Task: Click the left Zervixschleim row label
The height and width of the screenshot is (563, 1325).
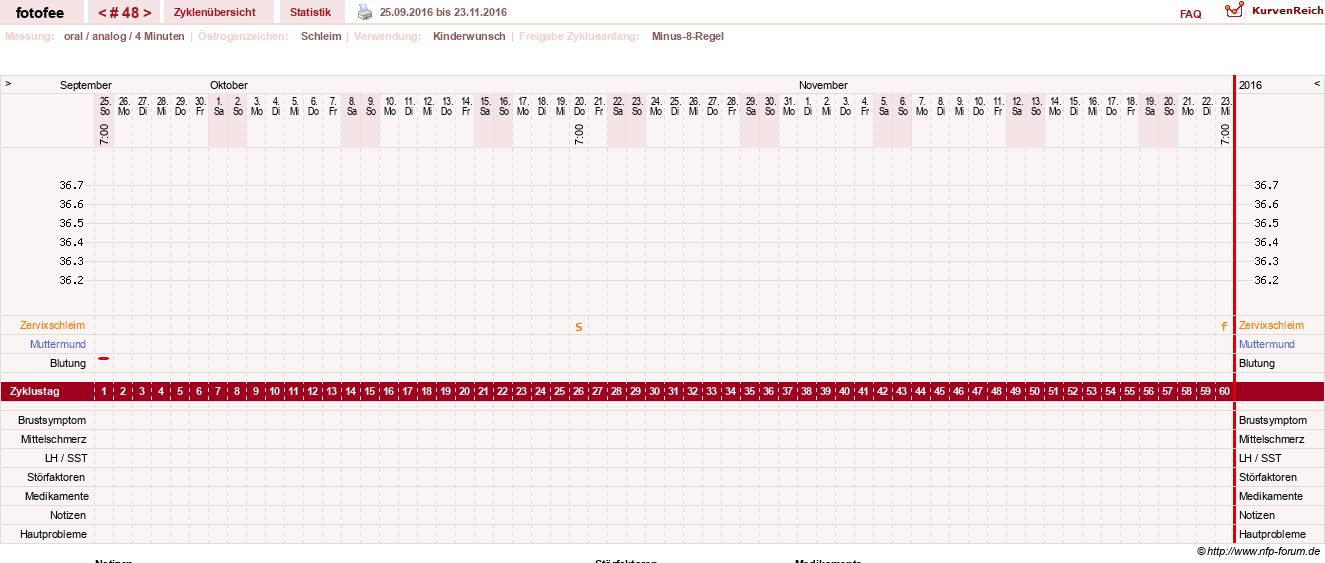Action: pos(52,325)
